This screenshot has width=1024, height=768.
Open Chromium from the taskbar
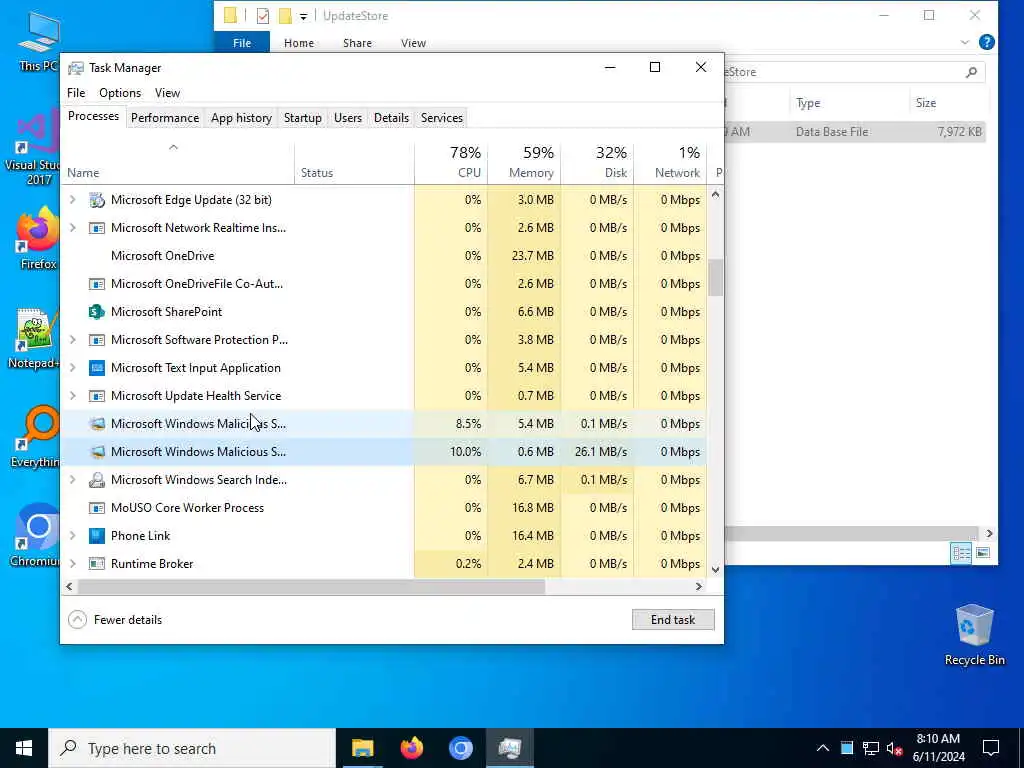[460, 748]
